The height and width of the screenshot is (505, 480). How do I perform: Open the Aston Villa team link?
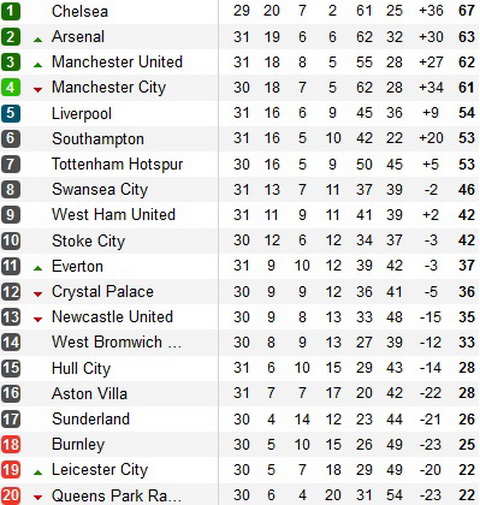pyautogui.click(x=89, y=394)
